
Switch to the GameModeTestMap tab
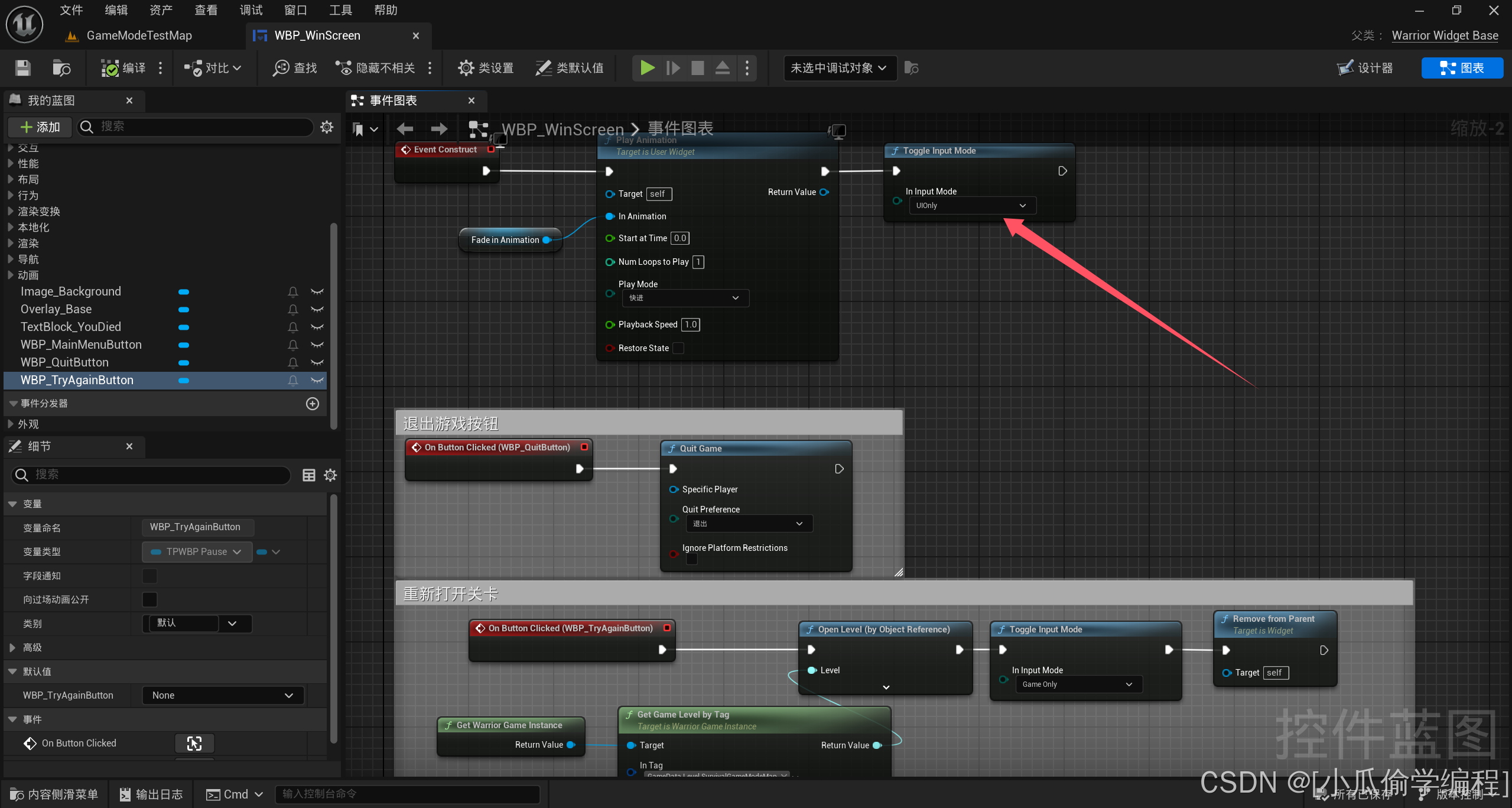click(x=139, y=35)
